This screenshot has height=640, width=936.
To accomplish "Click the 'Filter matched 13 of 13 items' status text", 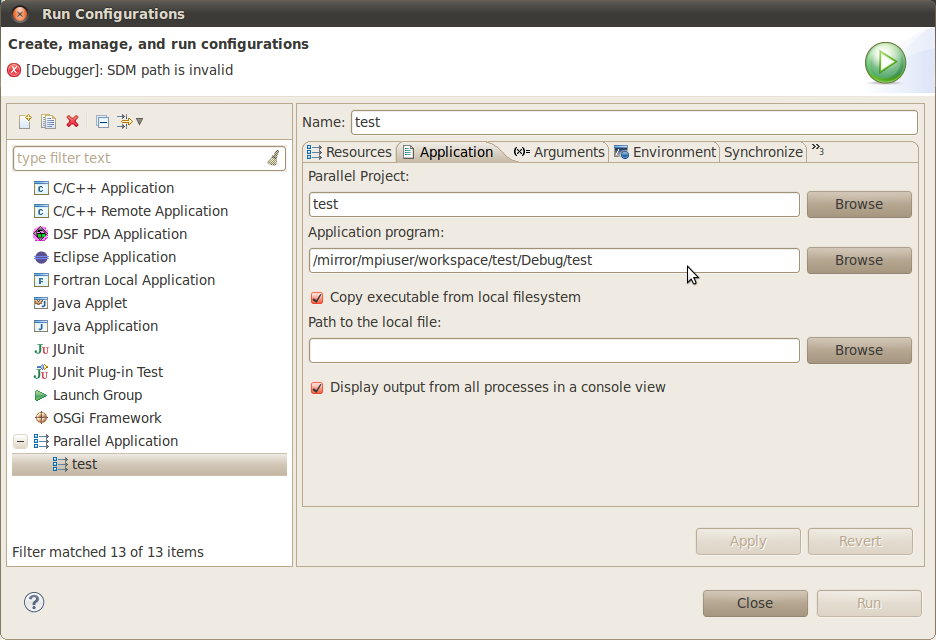I will pos(108,552).
